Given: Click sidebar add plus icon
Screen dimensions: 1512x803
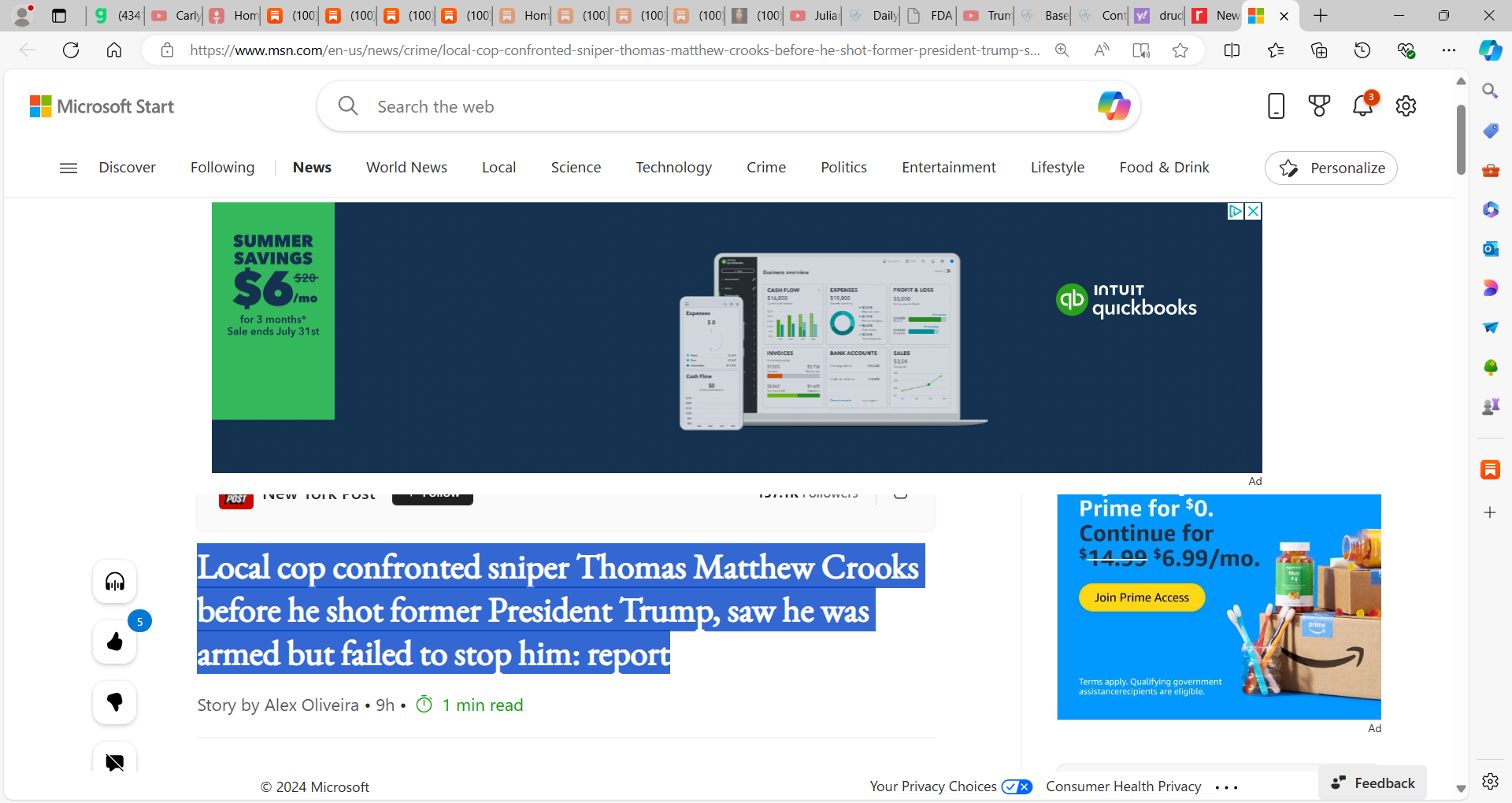Looking at the screenshot, I should point(1490,513).
